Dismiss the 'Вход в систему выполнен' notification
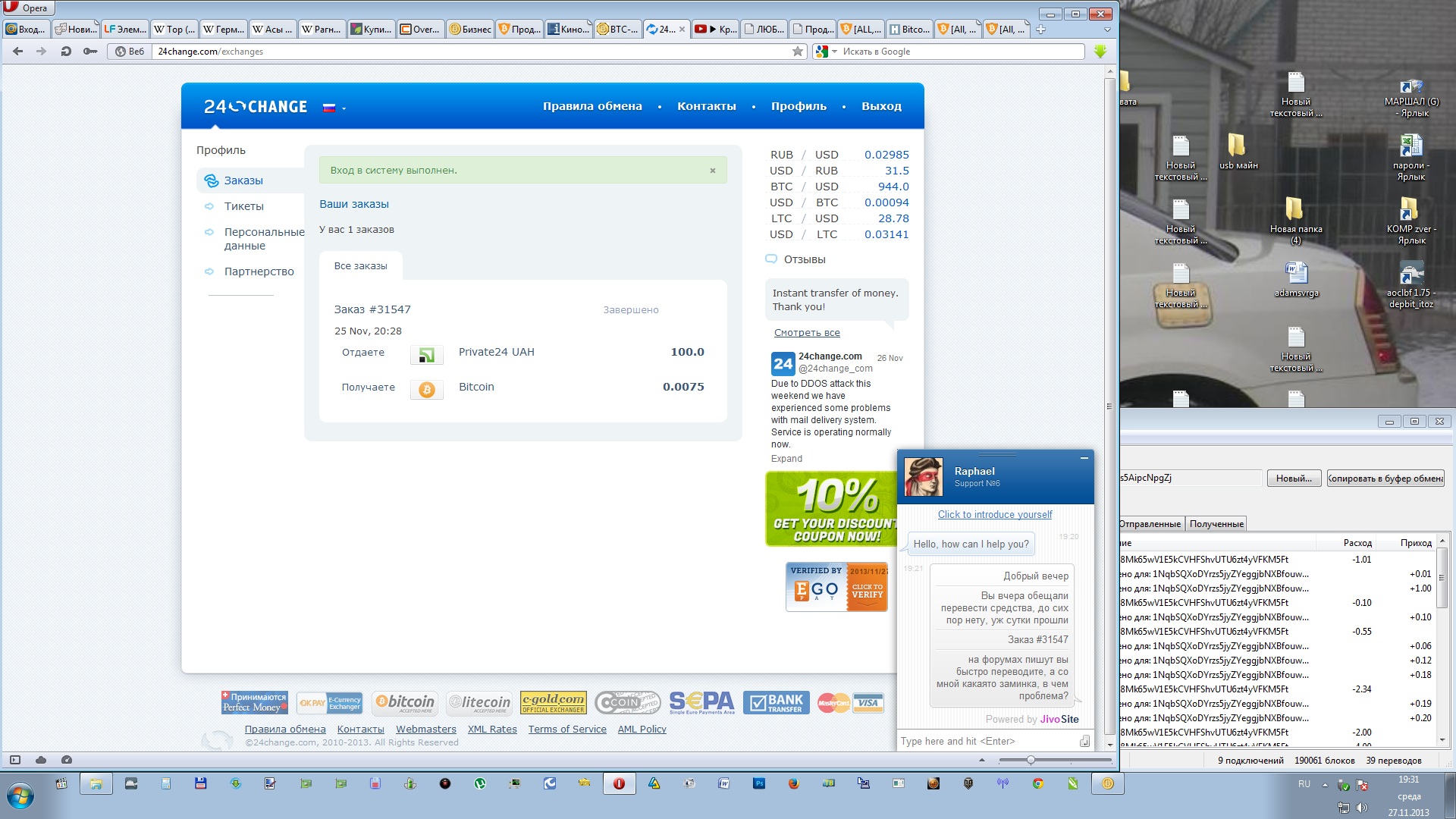The width and height of the screenshot is (1456, 819). [713, 171]
